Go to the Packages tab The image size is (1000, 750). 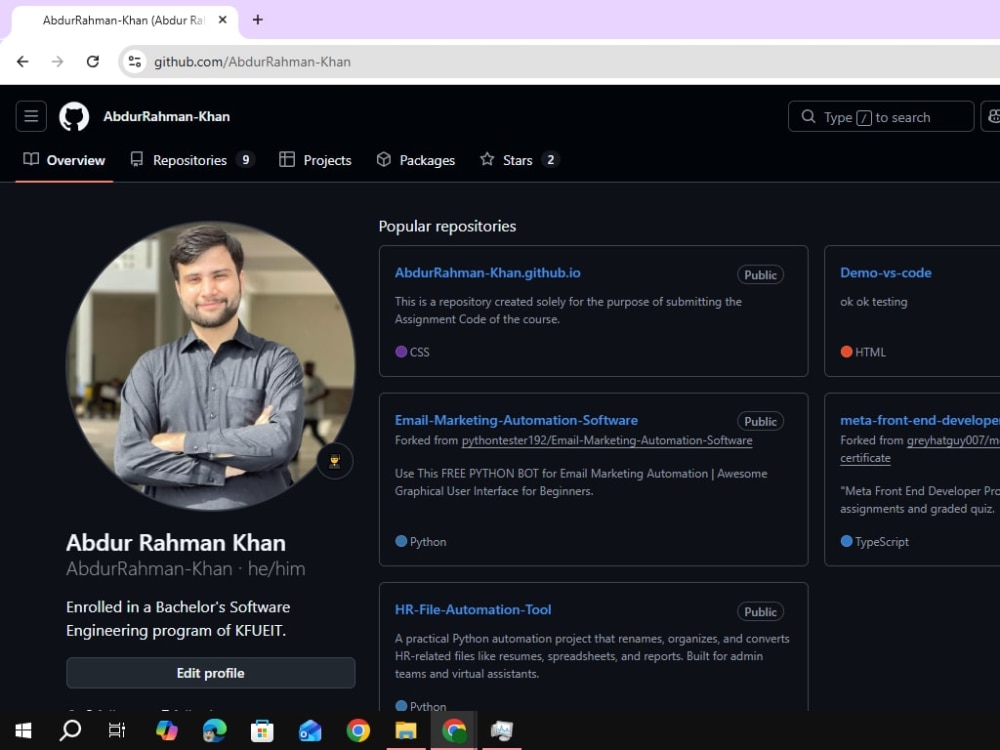[416, 160]
